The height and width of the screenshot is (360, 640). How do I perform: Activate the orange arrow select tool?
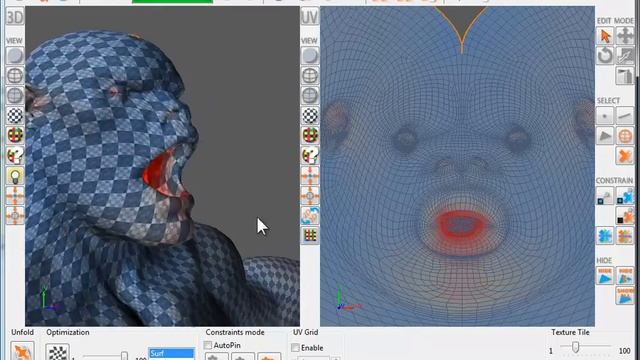(x=605, y=36)
